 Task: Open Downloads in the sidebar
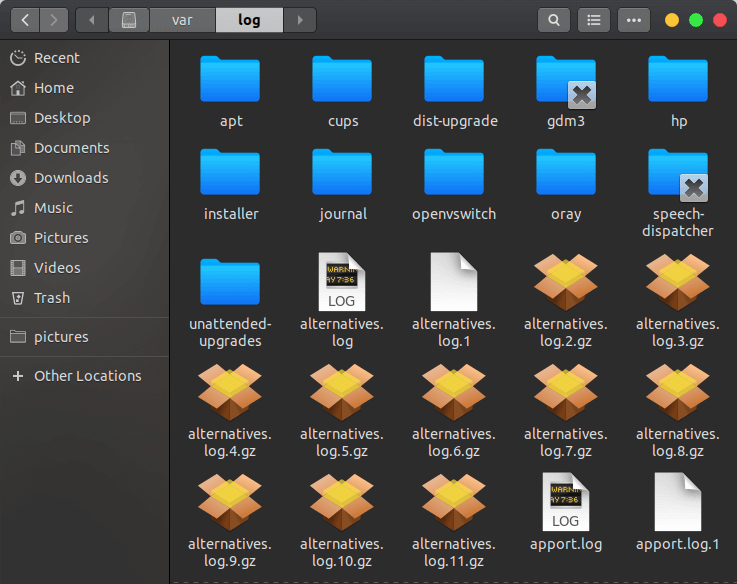(85, 178)
